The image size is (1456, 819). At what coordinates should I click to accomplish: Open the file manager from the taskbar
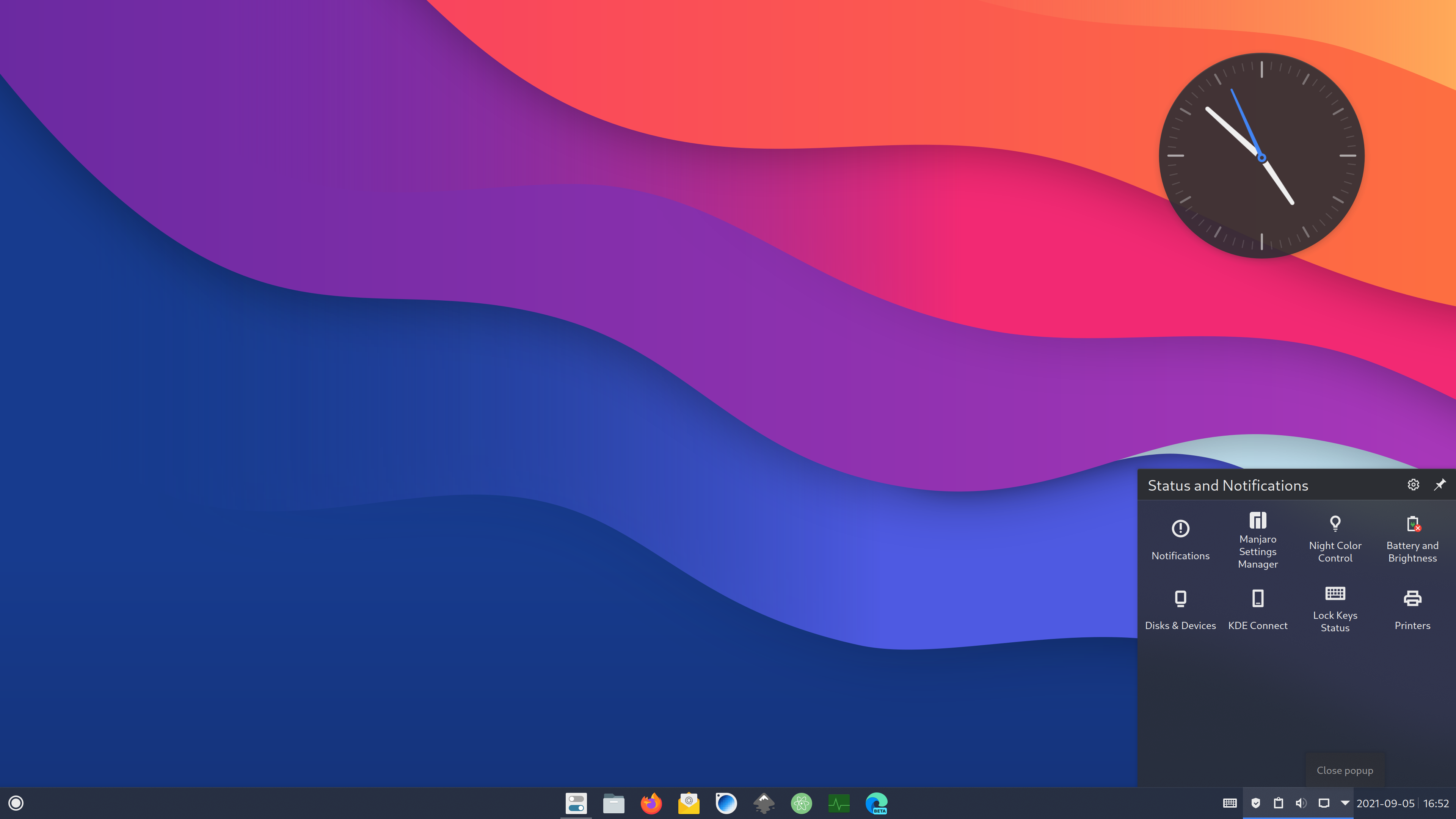click(x=613, y=803)
